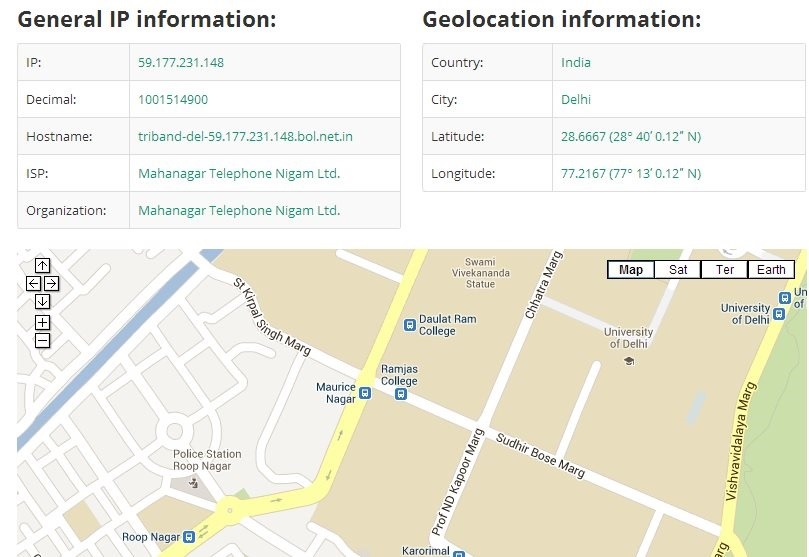Click the Karorimal bus stop icon

[x=459, y=553]
